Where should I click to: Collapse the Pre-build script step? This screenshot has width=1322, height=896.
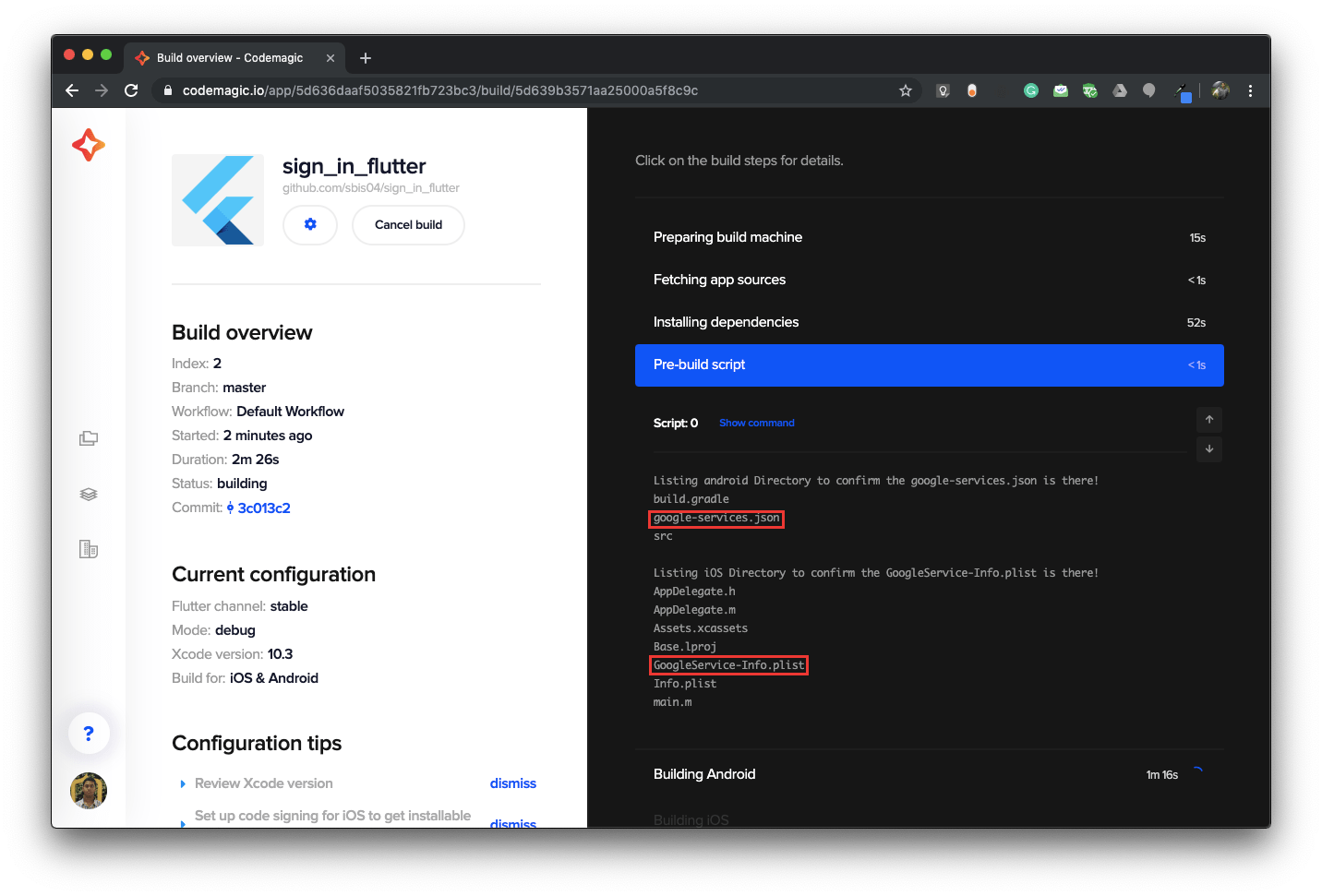tap(929, 365)
